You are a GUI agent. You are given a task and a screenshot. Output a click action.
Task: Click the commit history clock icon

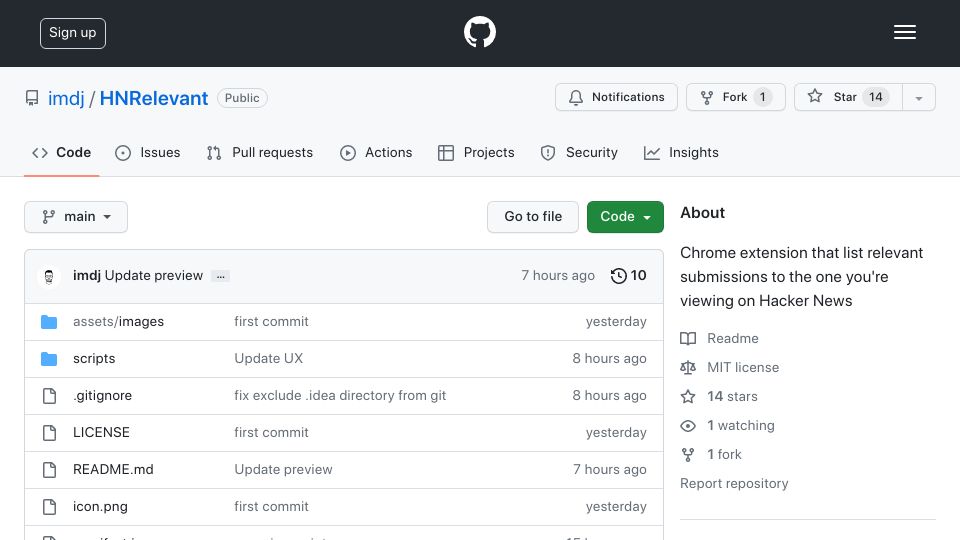click(618, 276)
